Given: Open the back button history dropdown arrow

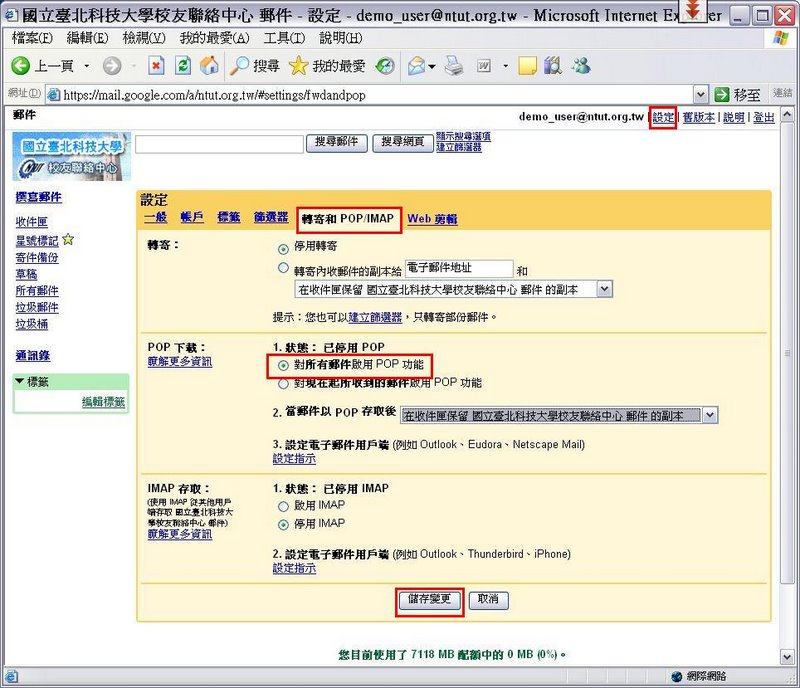Looking at the screenshot, I should coord(87,66).
